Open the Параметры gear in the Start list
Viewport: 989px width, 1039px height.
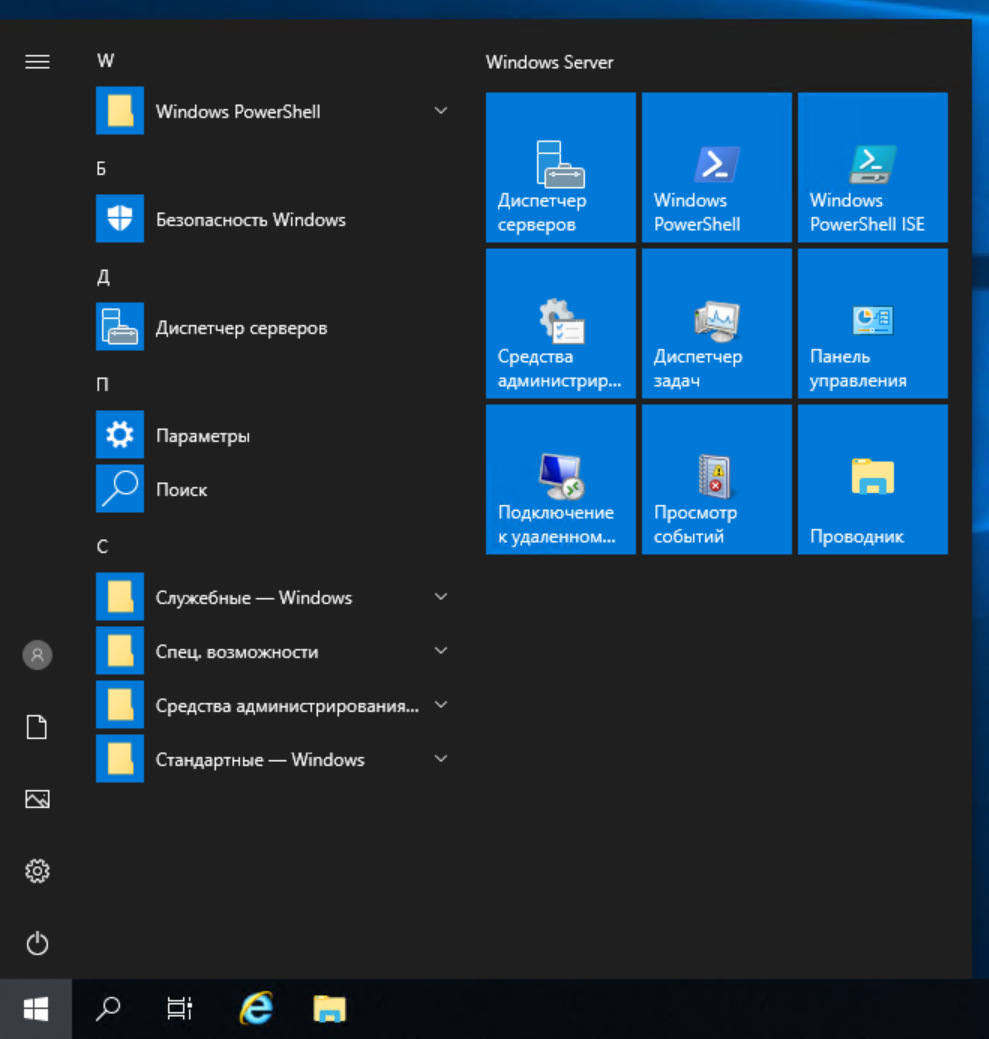pos(202,435)
